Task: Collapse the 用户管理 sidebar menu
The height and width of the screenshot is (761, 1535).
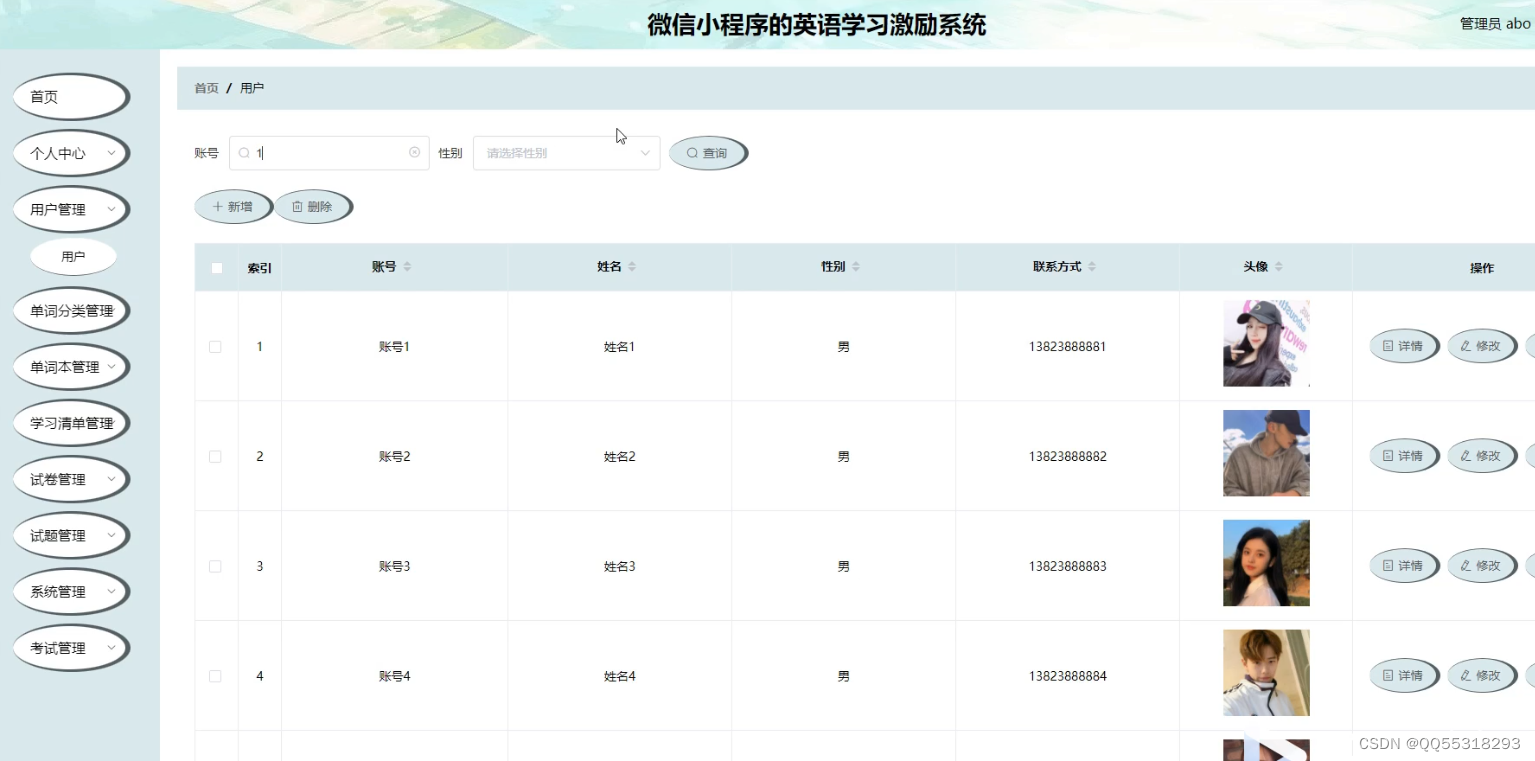Action: pos(70,209)
